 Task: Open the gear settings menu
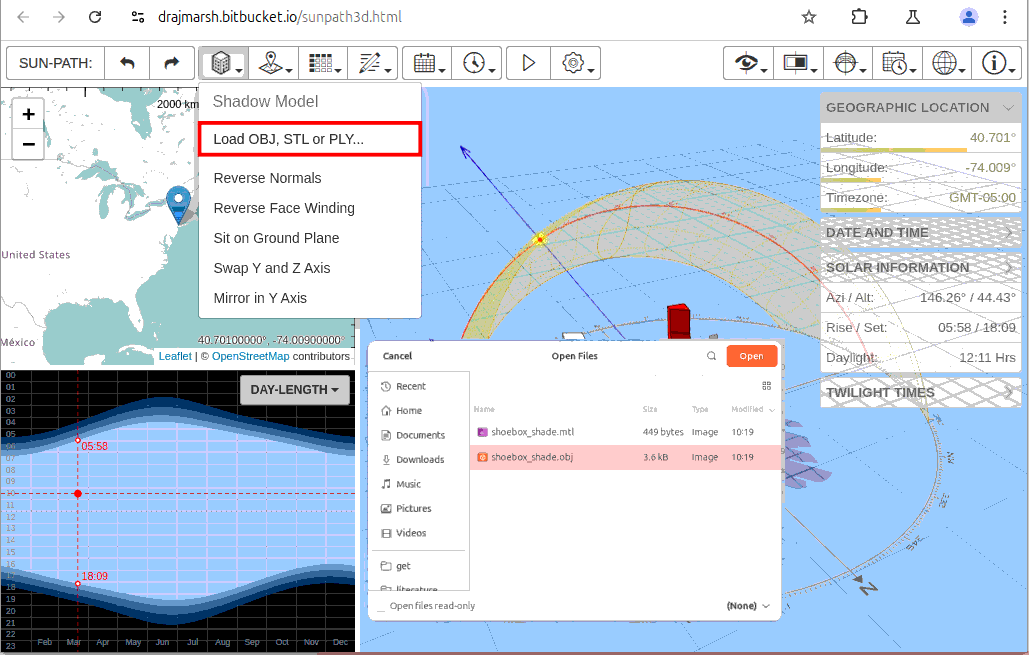pos(575,63)
